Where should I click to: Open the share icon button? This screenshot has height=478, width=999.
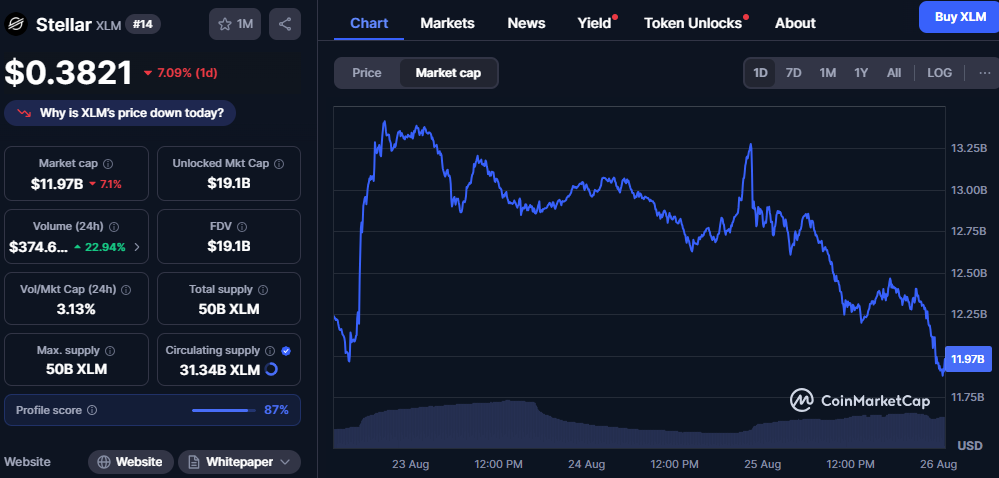tap(285, 24)
